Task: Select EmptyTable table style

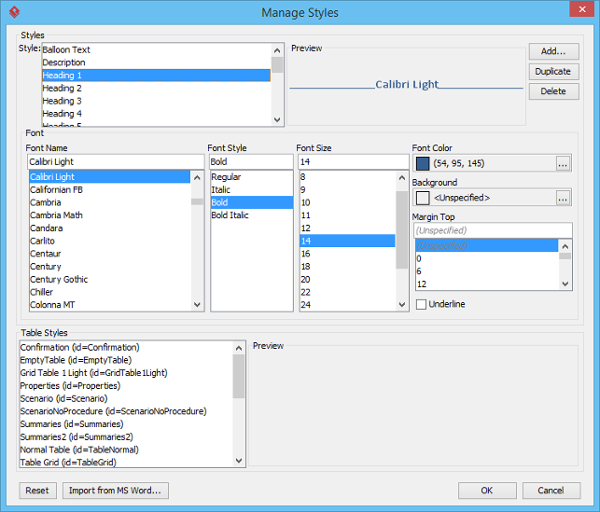Action: pos(126,360)
